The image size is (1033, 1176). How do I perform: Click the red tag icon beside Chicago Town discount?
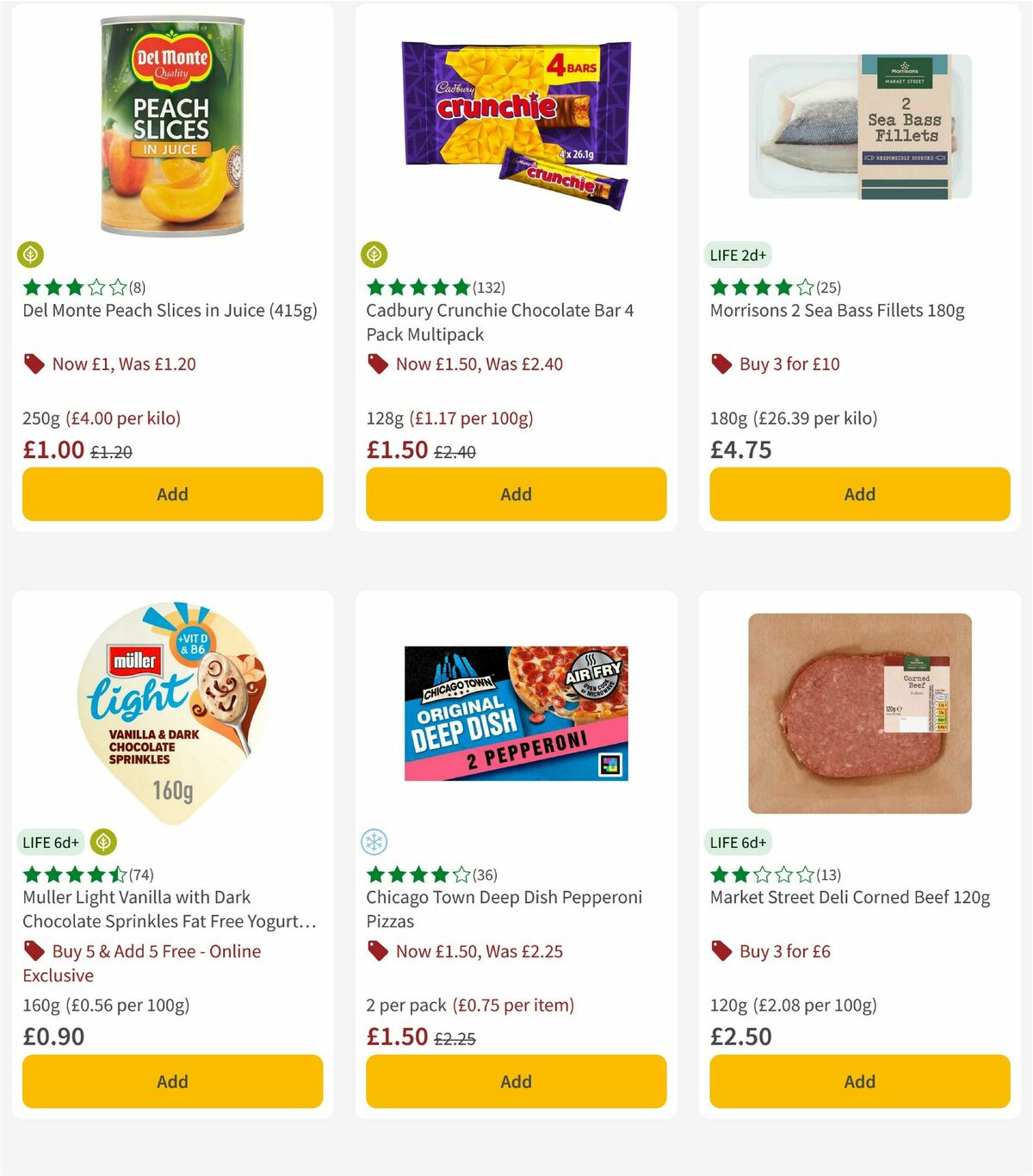[x=376, y=951]
